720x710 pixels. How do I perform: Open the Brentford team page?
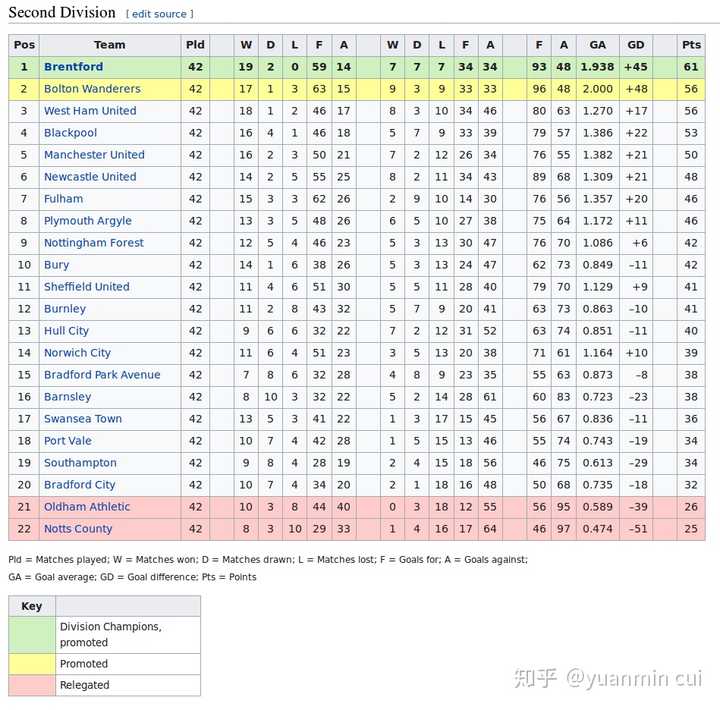point(73,67)
